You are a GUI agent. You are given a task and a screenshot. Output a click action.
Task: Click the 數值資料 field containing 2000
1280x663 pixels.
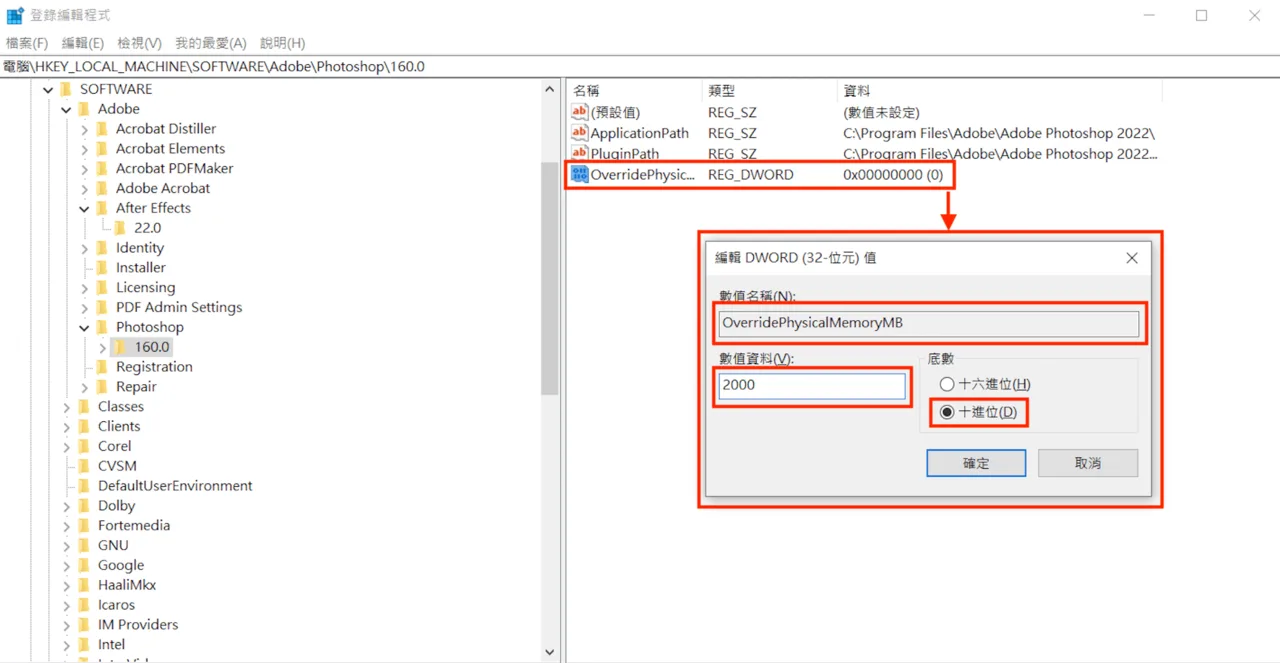click(x=812, y=385)
